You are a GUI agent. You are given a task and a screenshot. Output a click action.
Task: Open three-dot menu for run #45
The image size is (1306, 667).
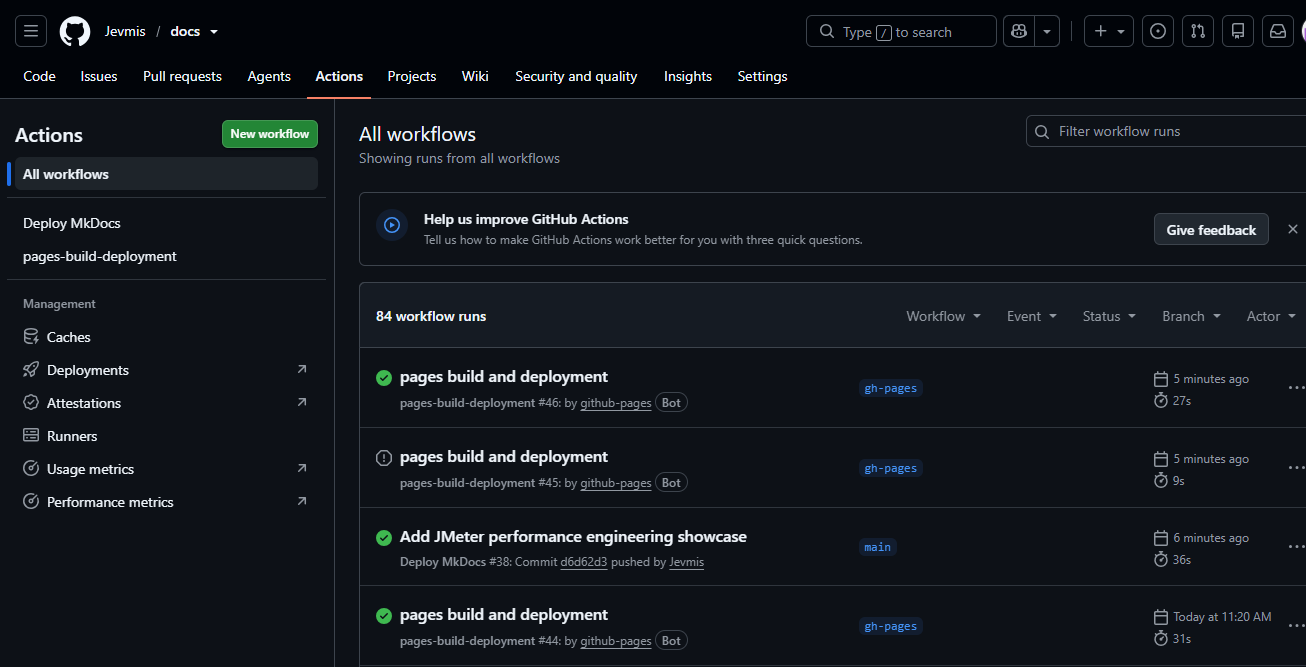coord(1296,468)
